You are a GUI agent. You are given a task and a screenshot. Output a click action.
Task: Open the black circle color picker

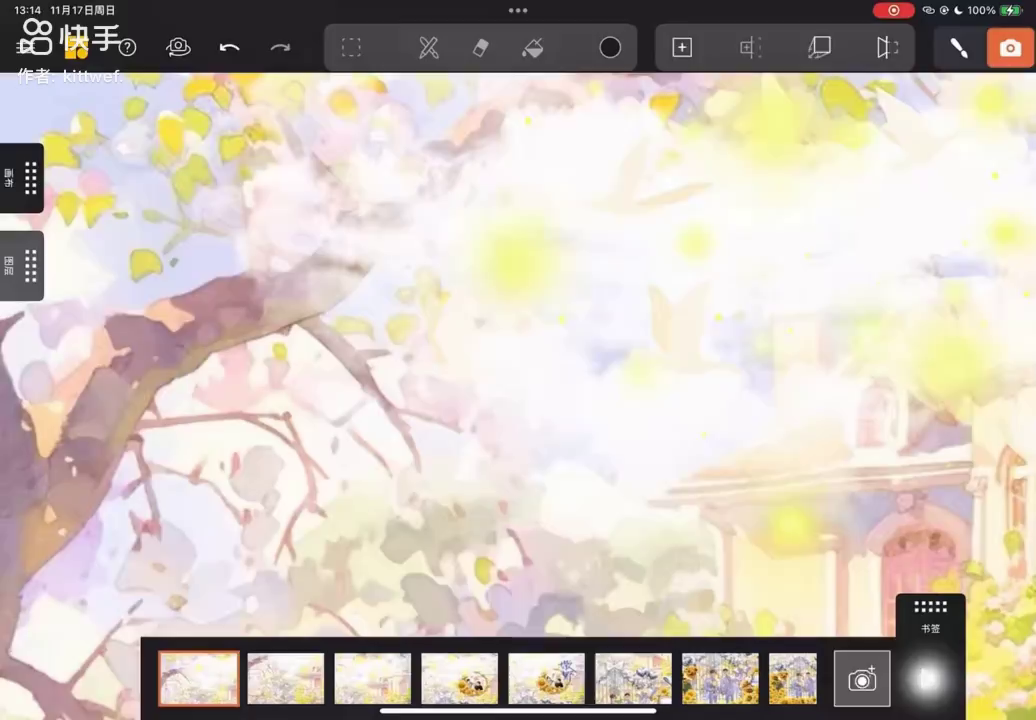click(610, 48)
